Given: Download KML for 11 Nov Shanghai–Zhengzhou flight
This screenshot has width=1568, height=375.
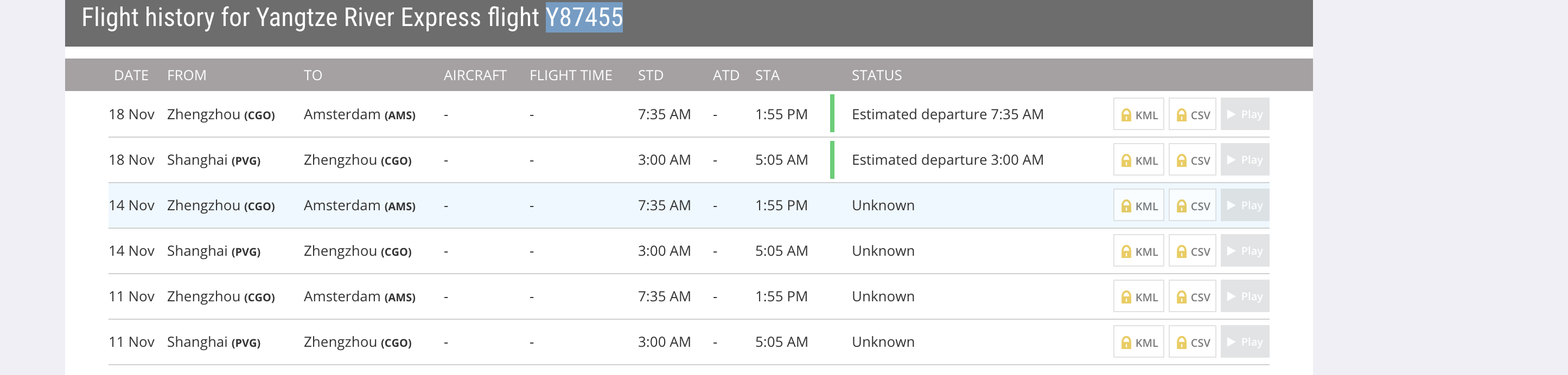Looking at the screenshot, I should 1138,342.
